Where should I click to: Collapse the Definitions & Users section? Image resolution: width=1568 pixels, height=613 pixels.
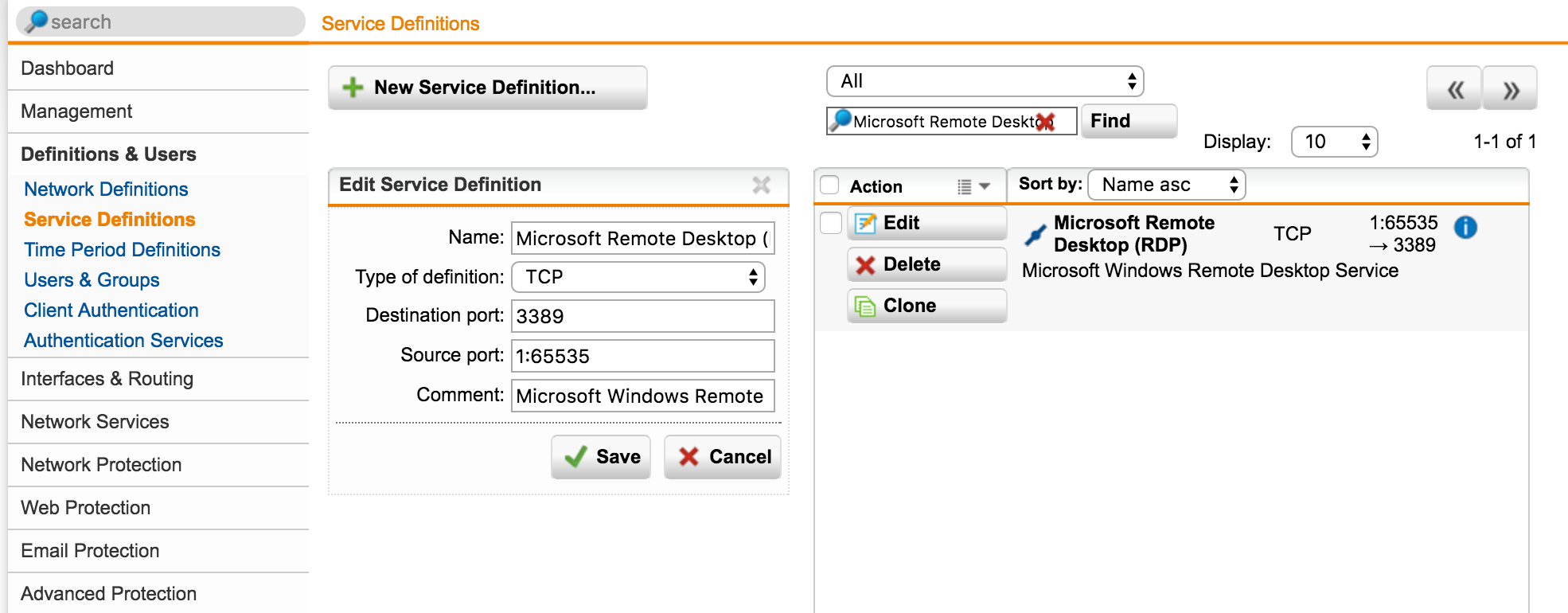click(x=158, y=154)
